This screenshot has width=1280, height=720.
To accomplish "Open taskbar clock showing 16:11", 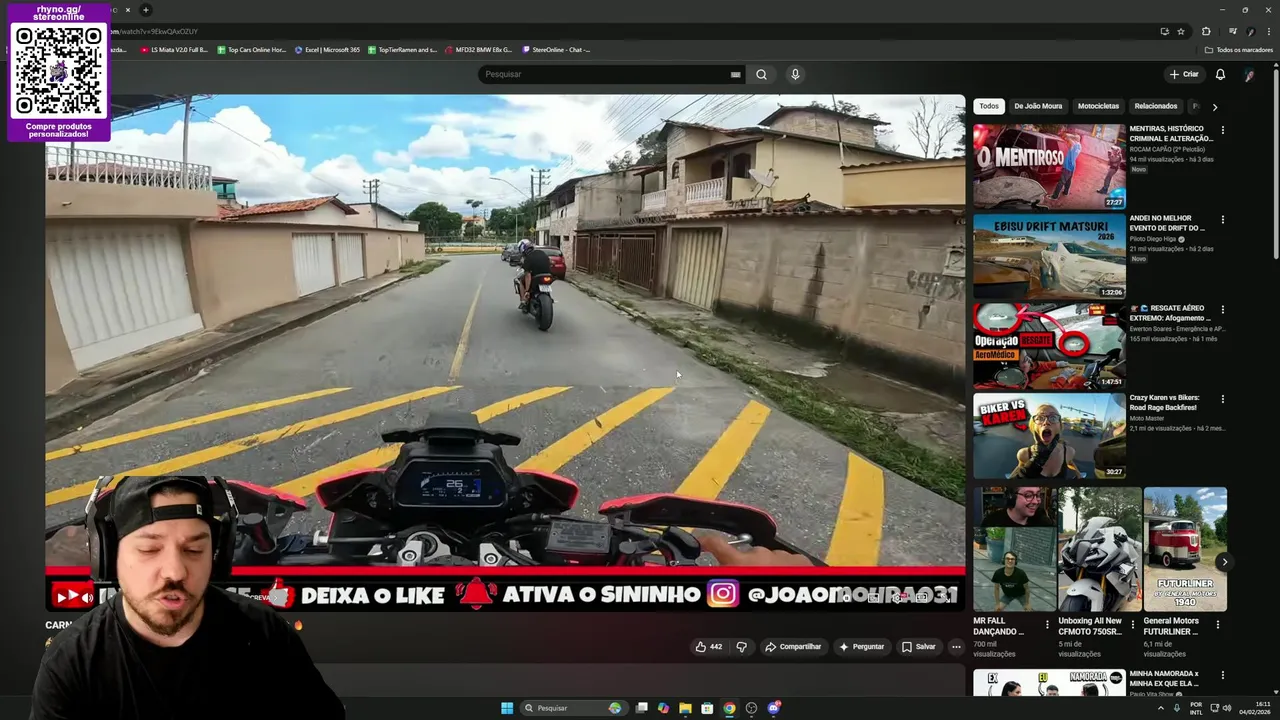I will 1254,708.
